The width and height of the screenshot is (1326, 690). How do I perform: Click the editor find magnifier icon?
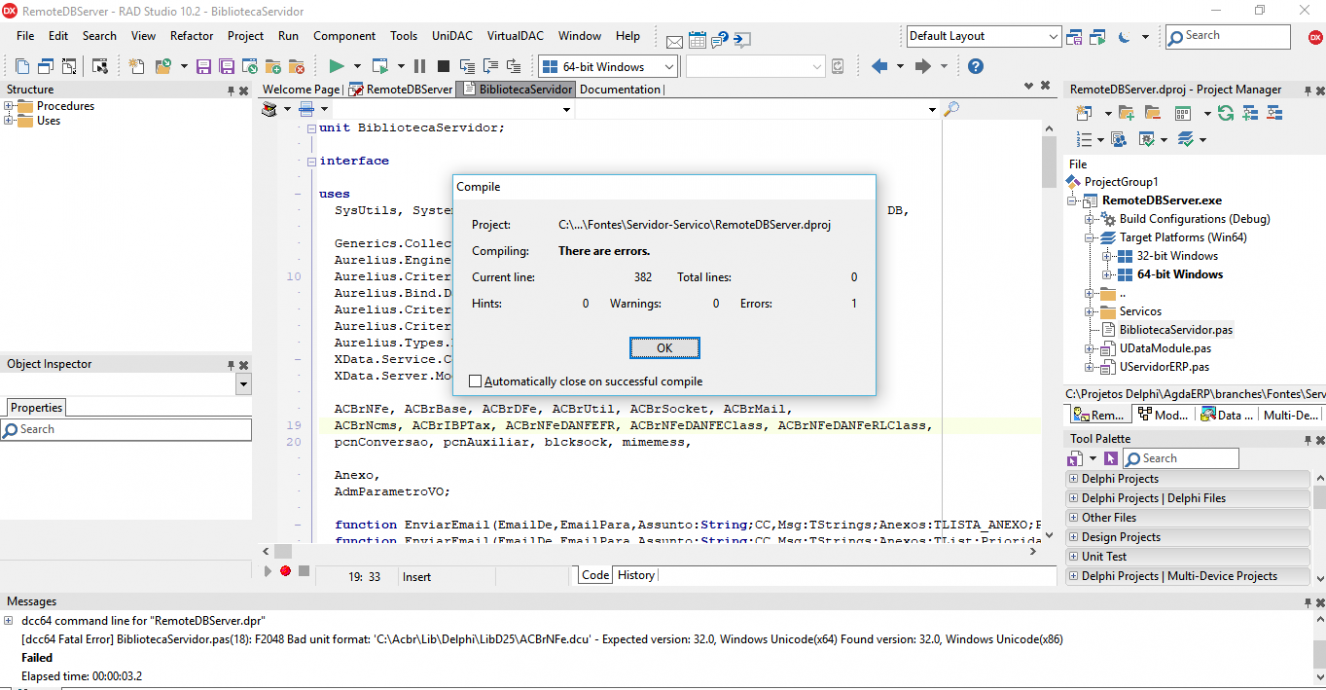[951, 109]
